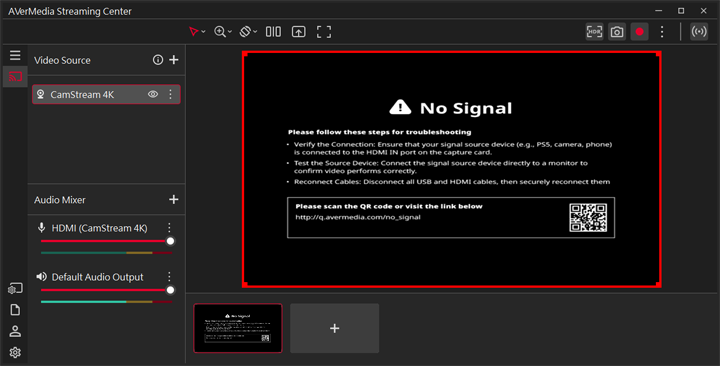Start live streaming broadcast

point(699,32)
